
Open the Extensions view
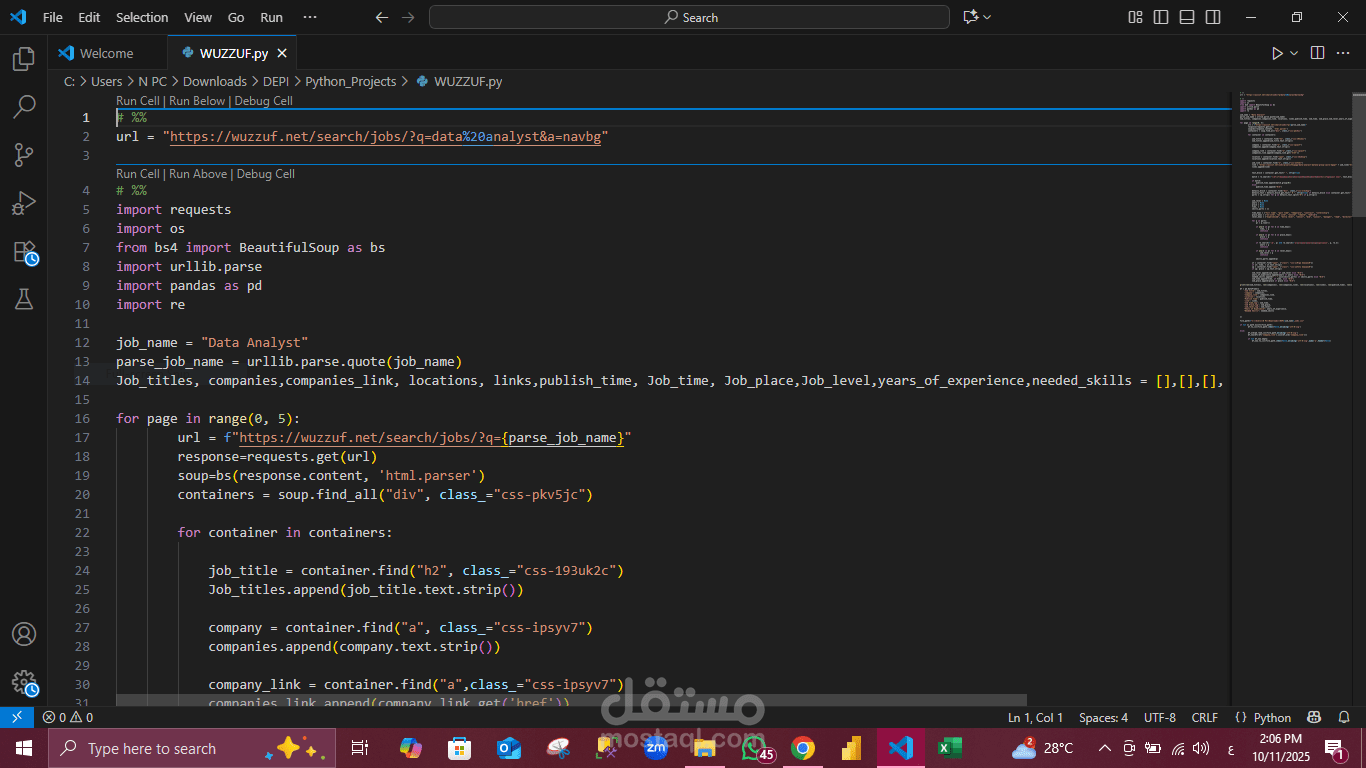[24, 250]
